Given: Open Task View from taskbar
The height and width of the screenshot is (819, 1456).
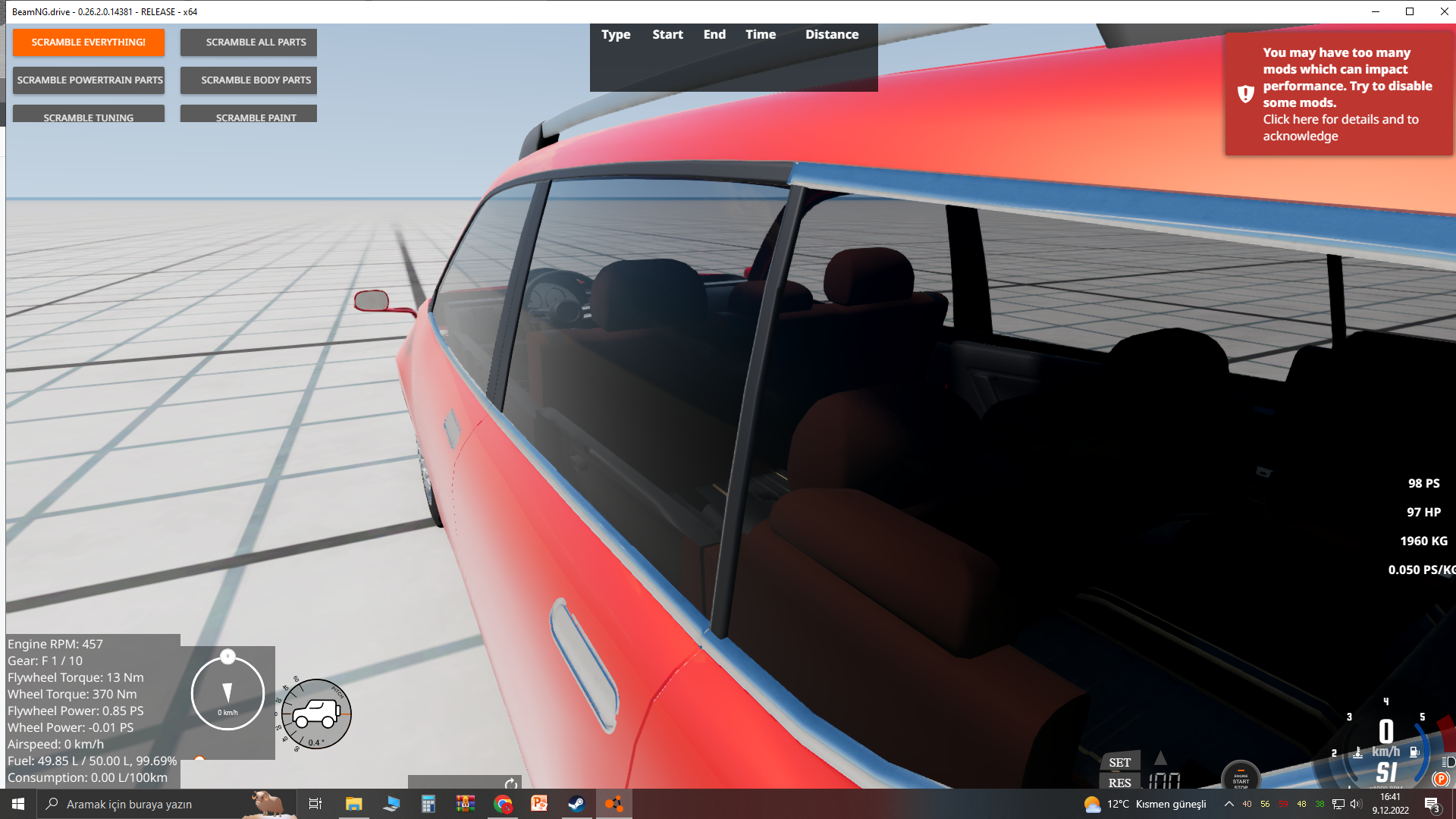Looking at the screenshot, I should (315, 804).
